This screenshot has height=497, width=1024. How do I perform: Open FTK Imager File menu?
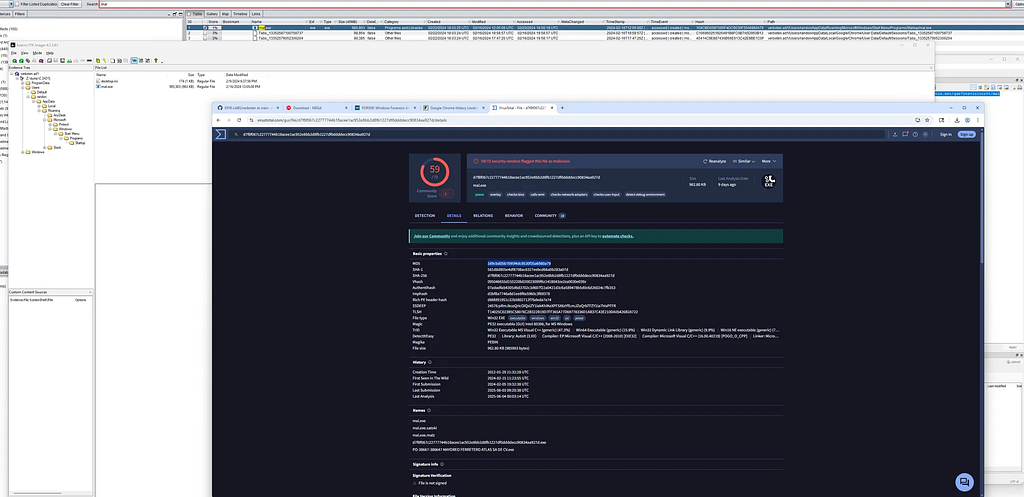pyautogui.click(x=13, y=52)
